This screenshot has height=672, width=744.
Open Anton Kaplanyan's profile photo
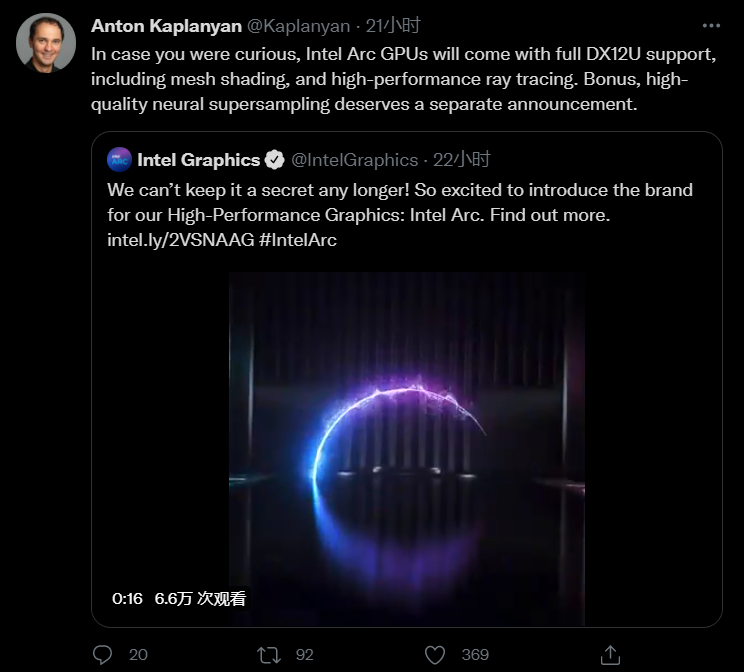[46, 43]
